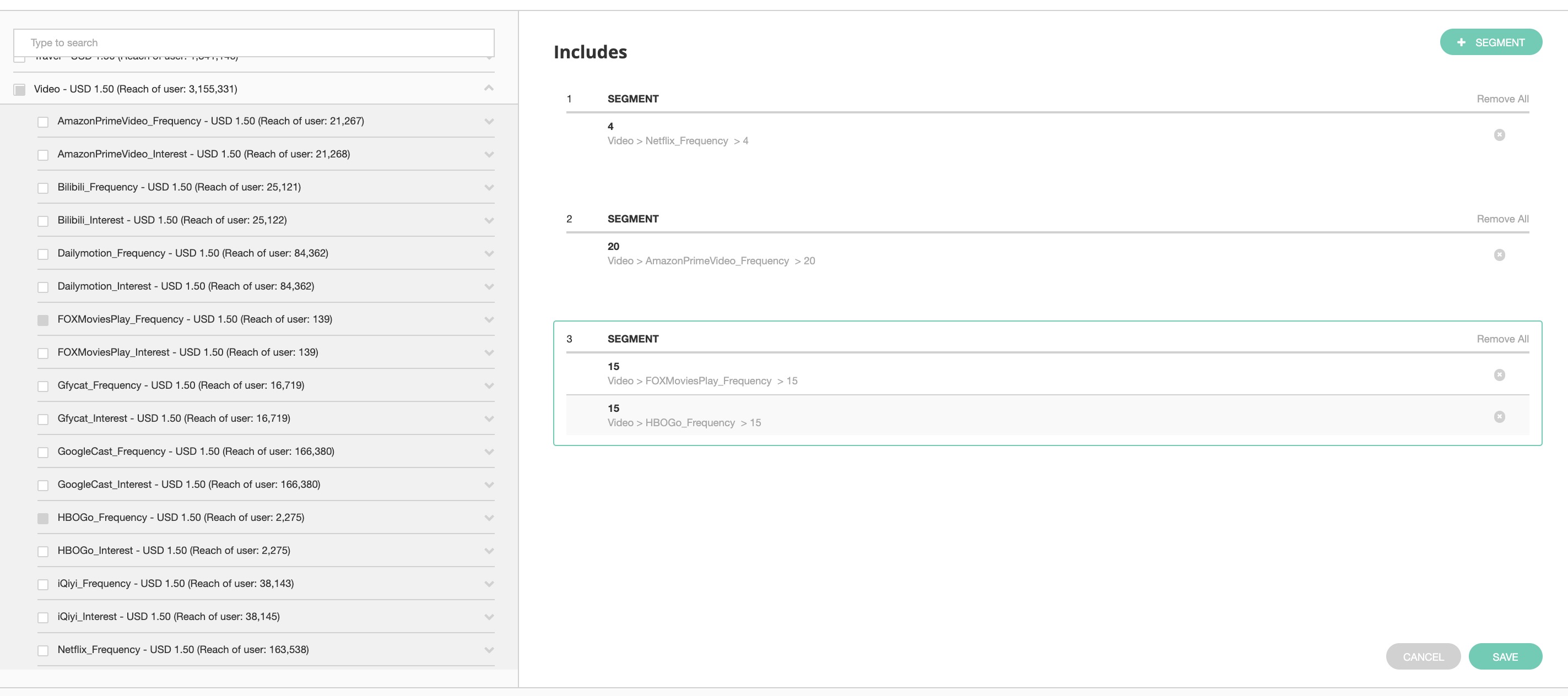The width and height of the screenshot is (1568, 696).
Task: Focus the Type to search field
Action: (254, 42)
